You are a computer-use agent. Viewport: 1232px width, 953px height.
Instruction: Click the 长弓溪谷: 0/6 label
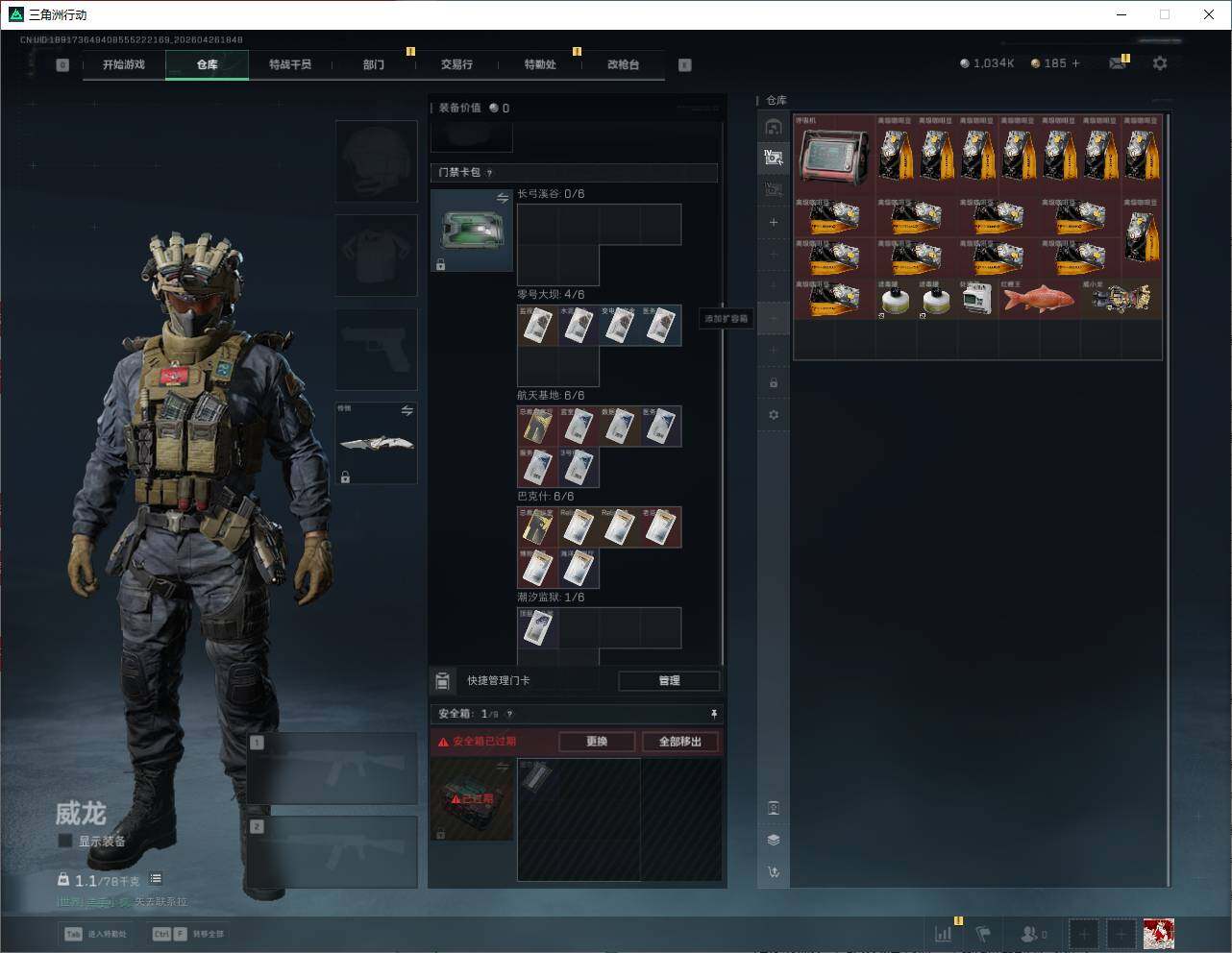point(551,194)
